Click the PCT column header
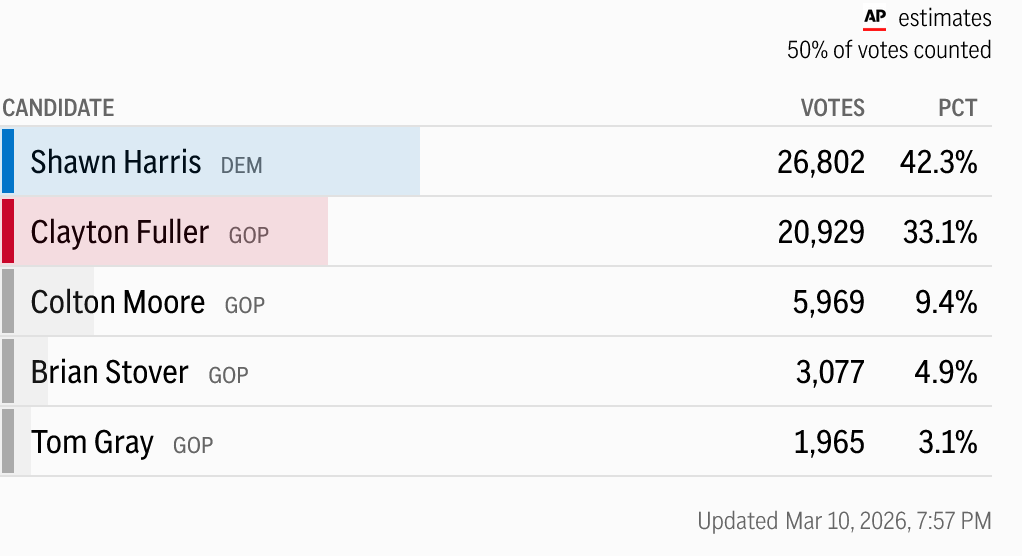 (957, 108)
